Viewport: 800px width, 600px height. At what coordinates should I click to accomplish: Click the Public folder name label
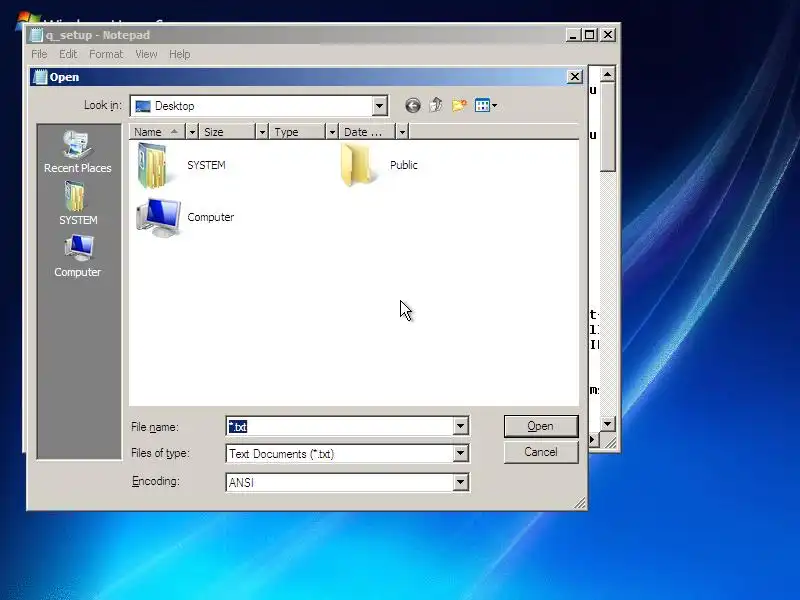tap(404, 165)
